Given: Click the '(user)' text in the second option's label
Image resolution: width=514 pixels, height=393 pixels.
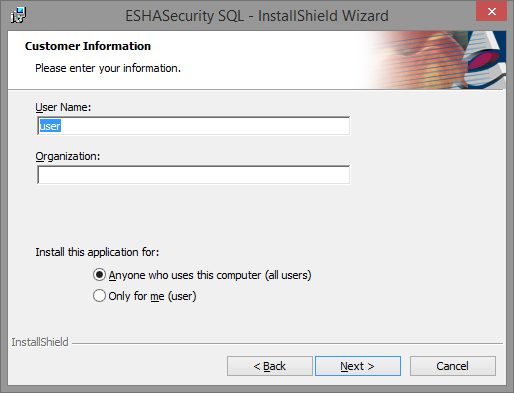Looking at the screenshot, I should tap(182, 296).
